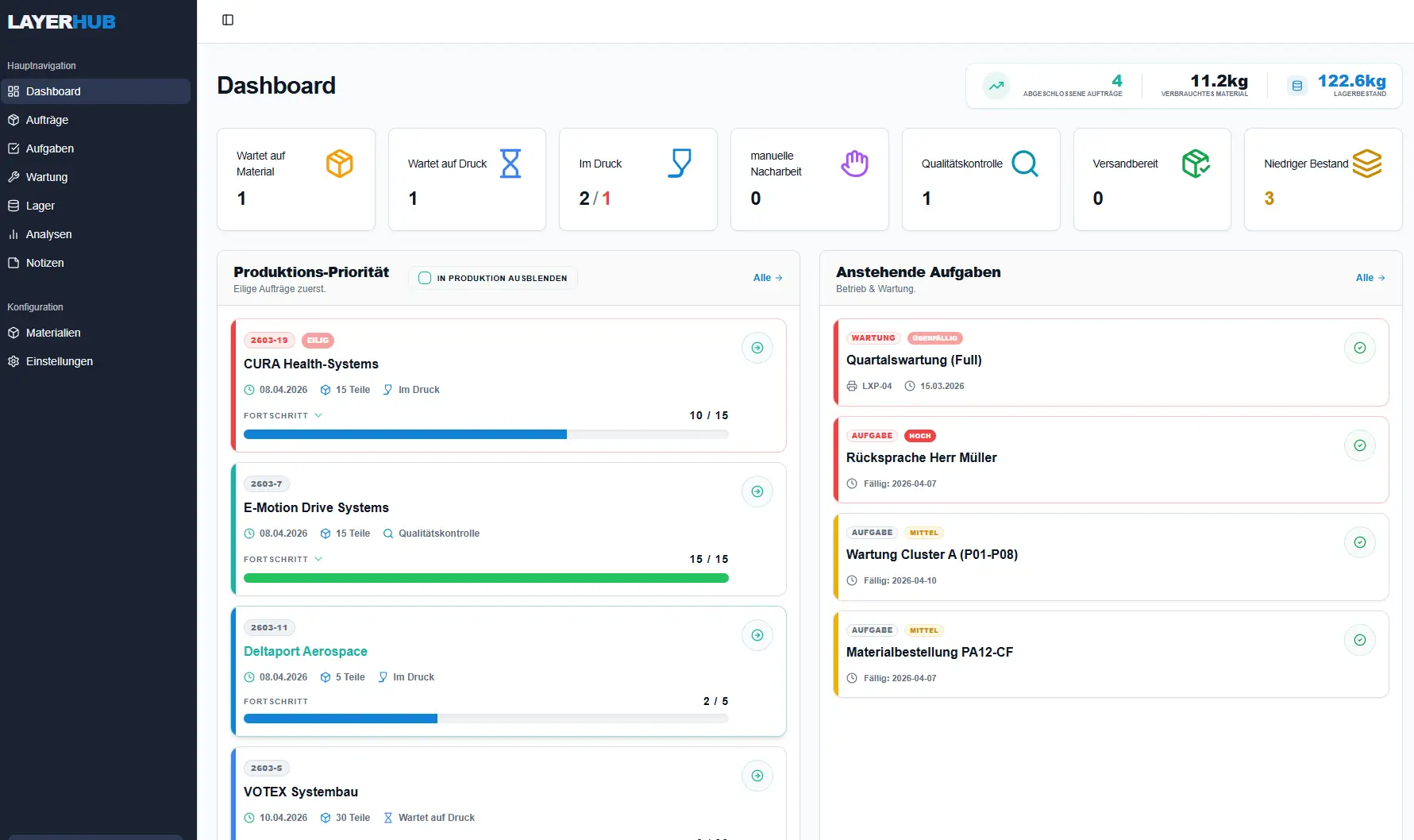Click the Lagerbestand database icon in header
Image resolution: width=1414 pixels, height=840 pixels.
click(1297, 86)
